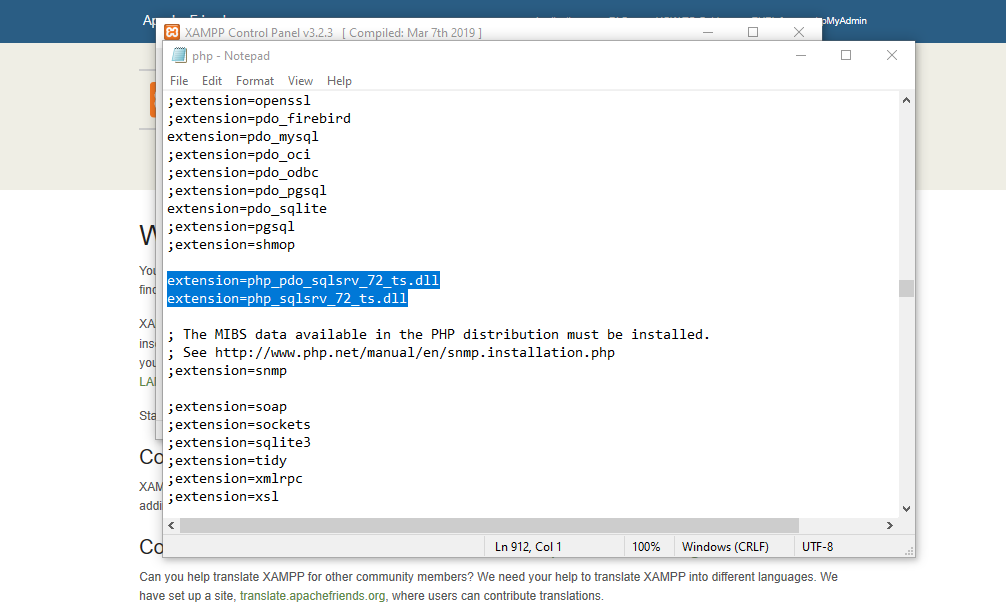Minimize the XAMPP Control Panel window
Screen dimensions: 1006x610
[708, 32]
